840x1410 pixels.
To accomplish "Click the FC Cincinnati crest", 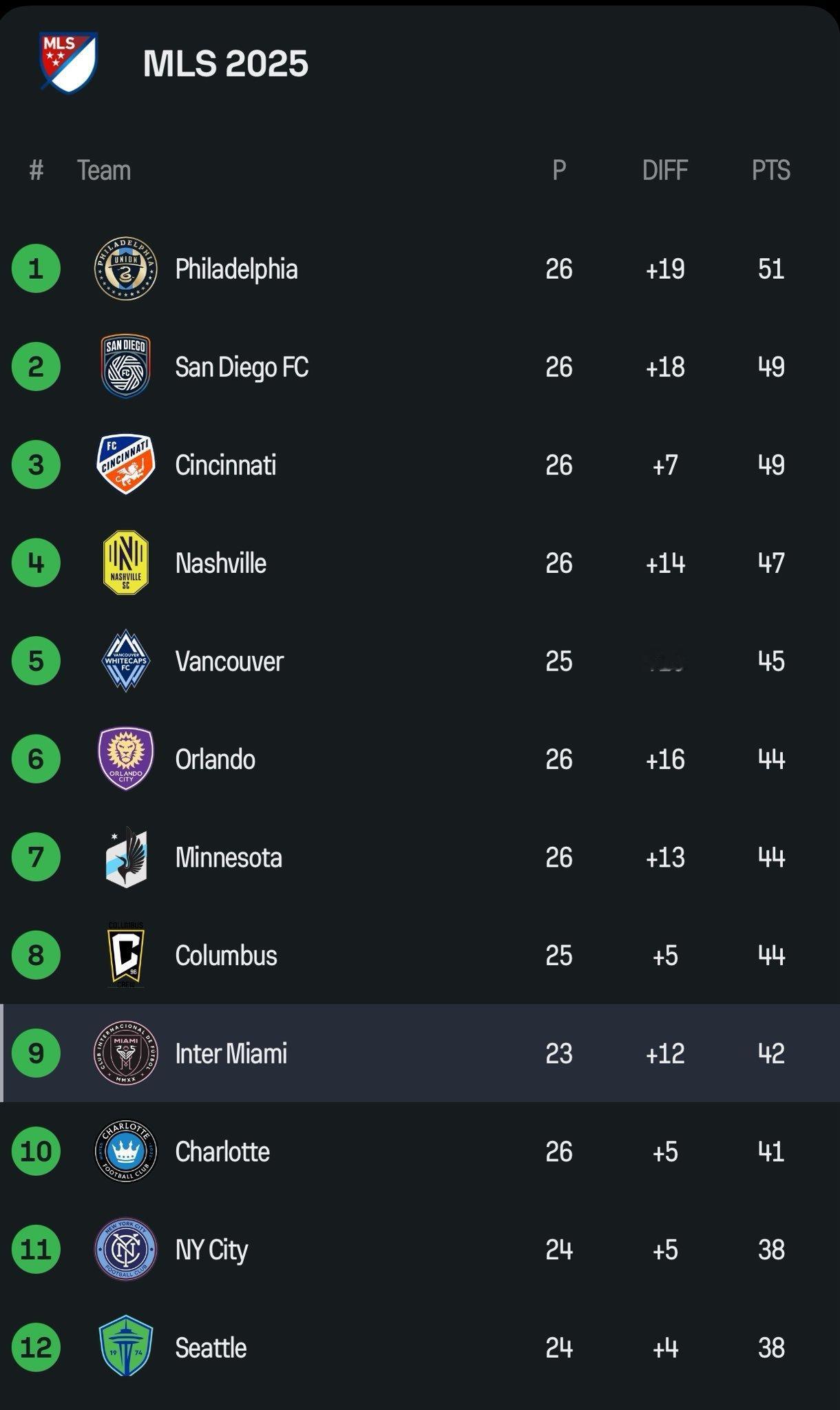I will click(x=125, y=465).
